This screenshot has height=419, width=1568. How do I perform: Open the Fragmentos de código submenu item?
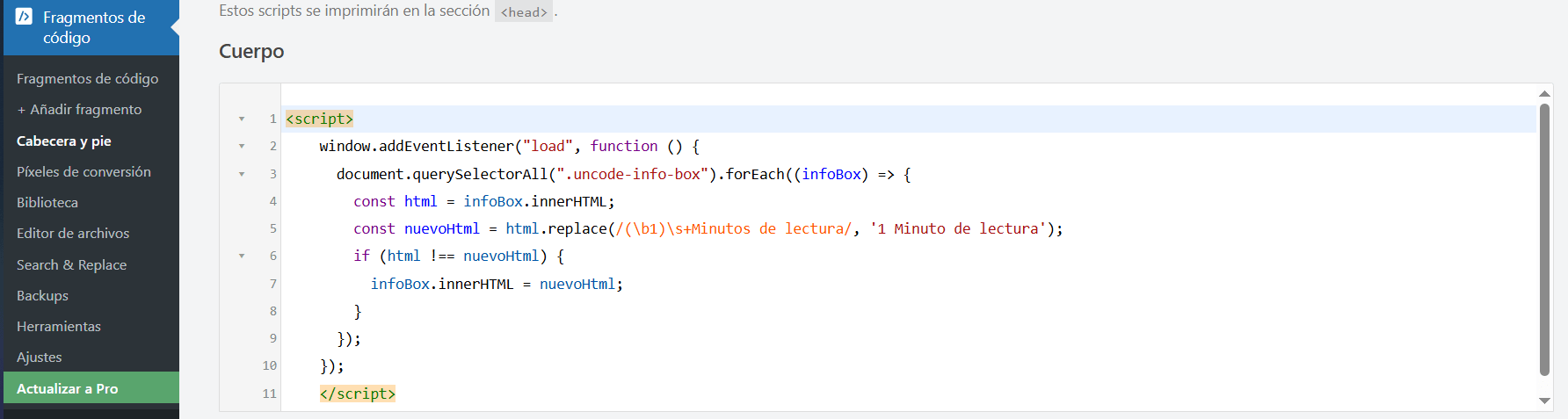[x=87, y=78]
